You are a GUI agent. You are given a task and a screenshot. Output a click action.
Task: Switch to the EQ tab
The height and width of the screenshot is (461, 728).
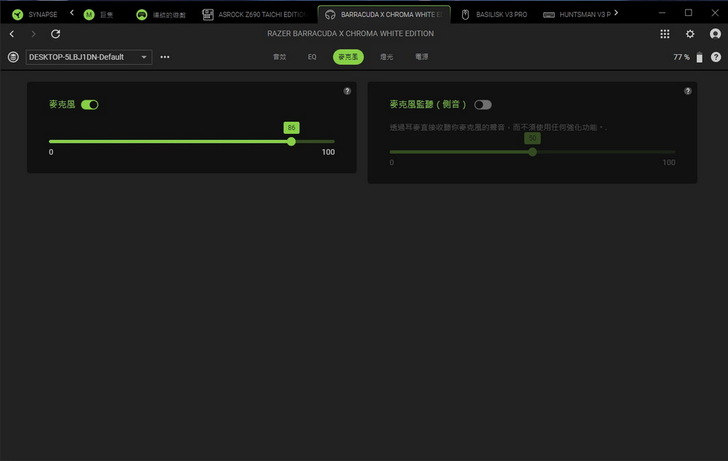[312, 57]
